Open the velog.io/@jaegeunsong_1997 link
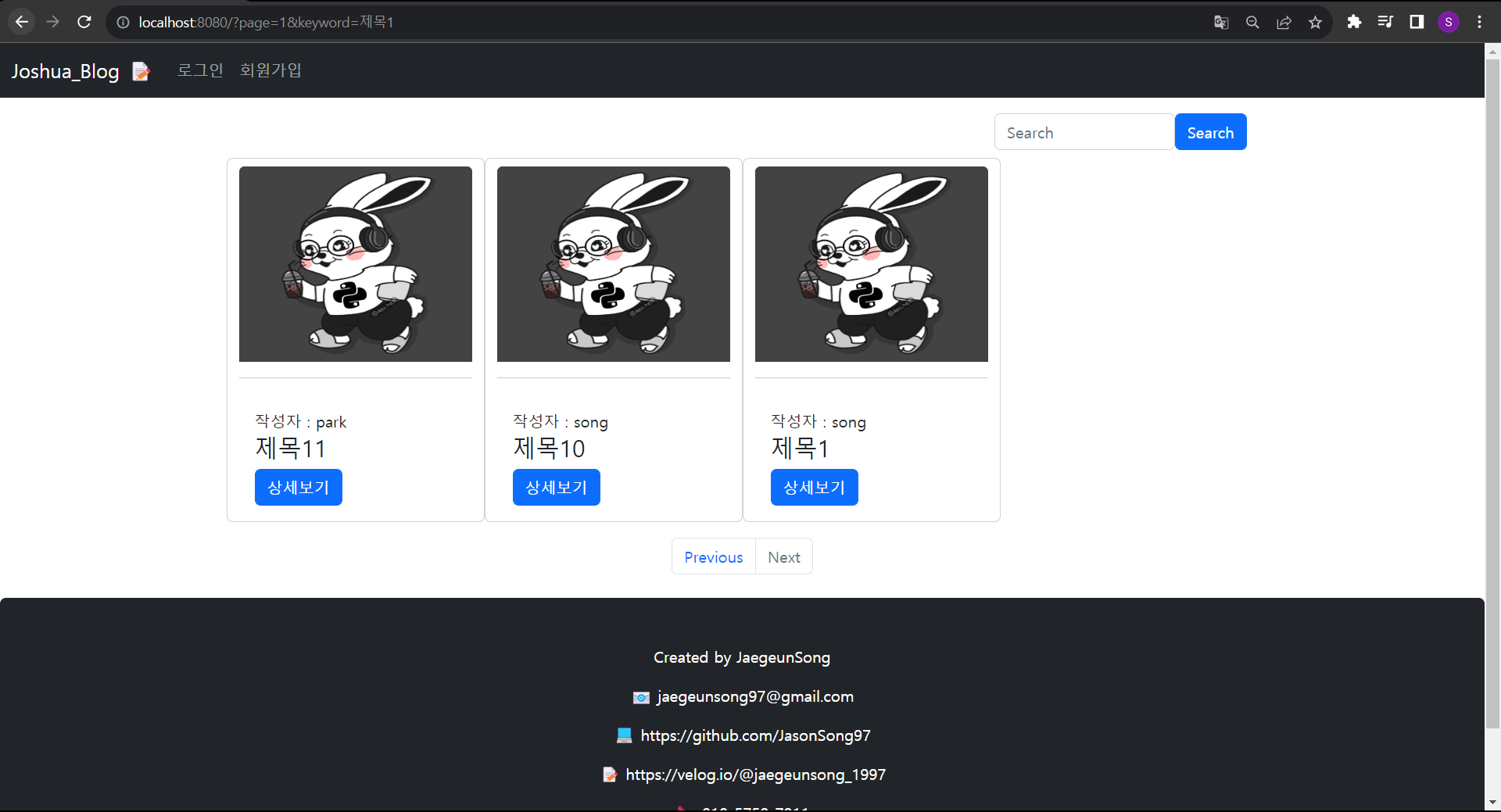Image resolution: width=1501 pixels, height=812 pixels. [x=755, y=774]
